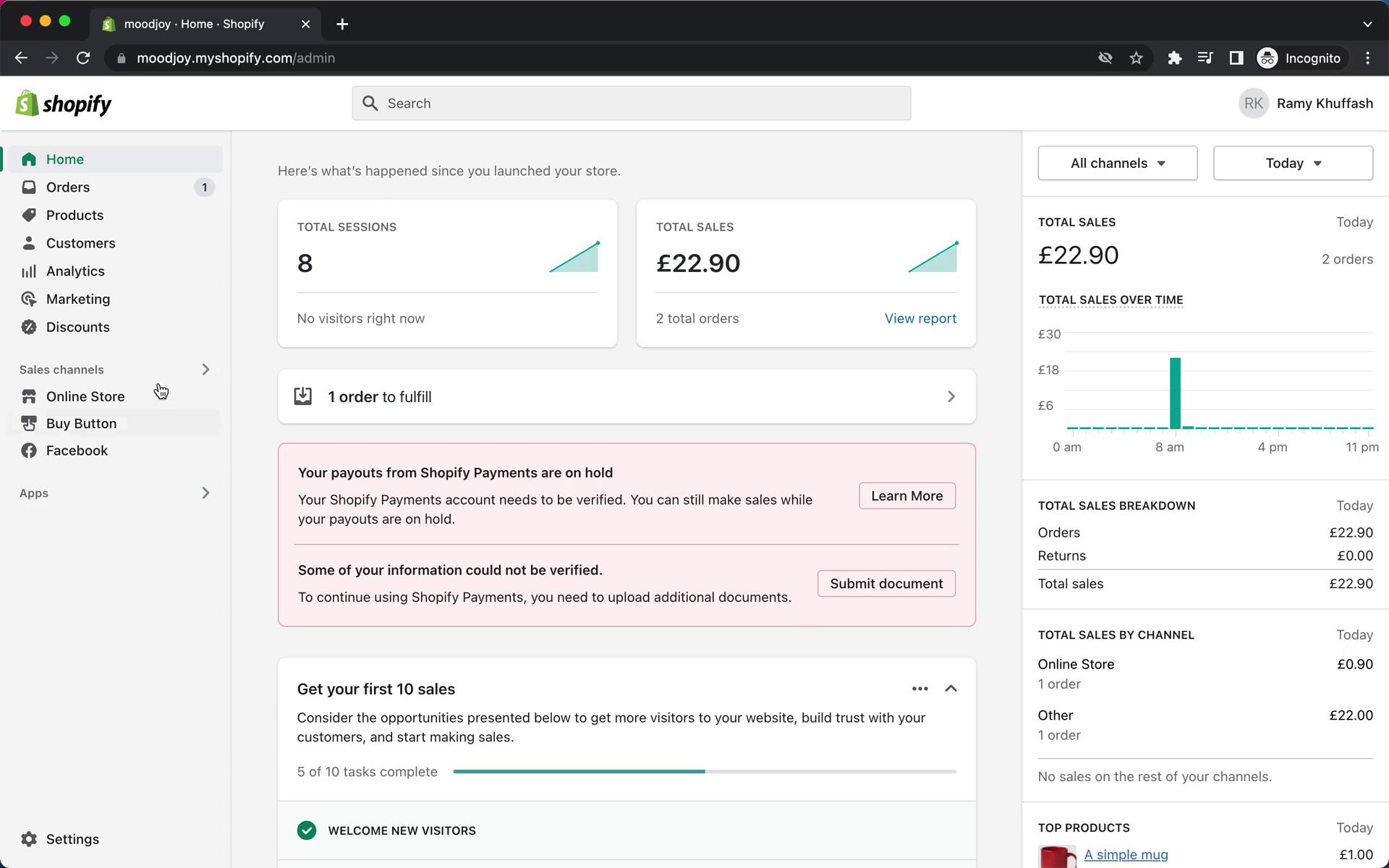The height and width of the screenshot is (868, 1389).
Task: View the total sales report link
Action: [920, 318]
